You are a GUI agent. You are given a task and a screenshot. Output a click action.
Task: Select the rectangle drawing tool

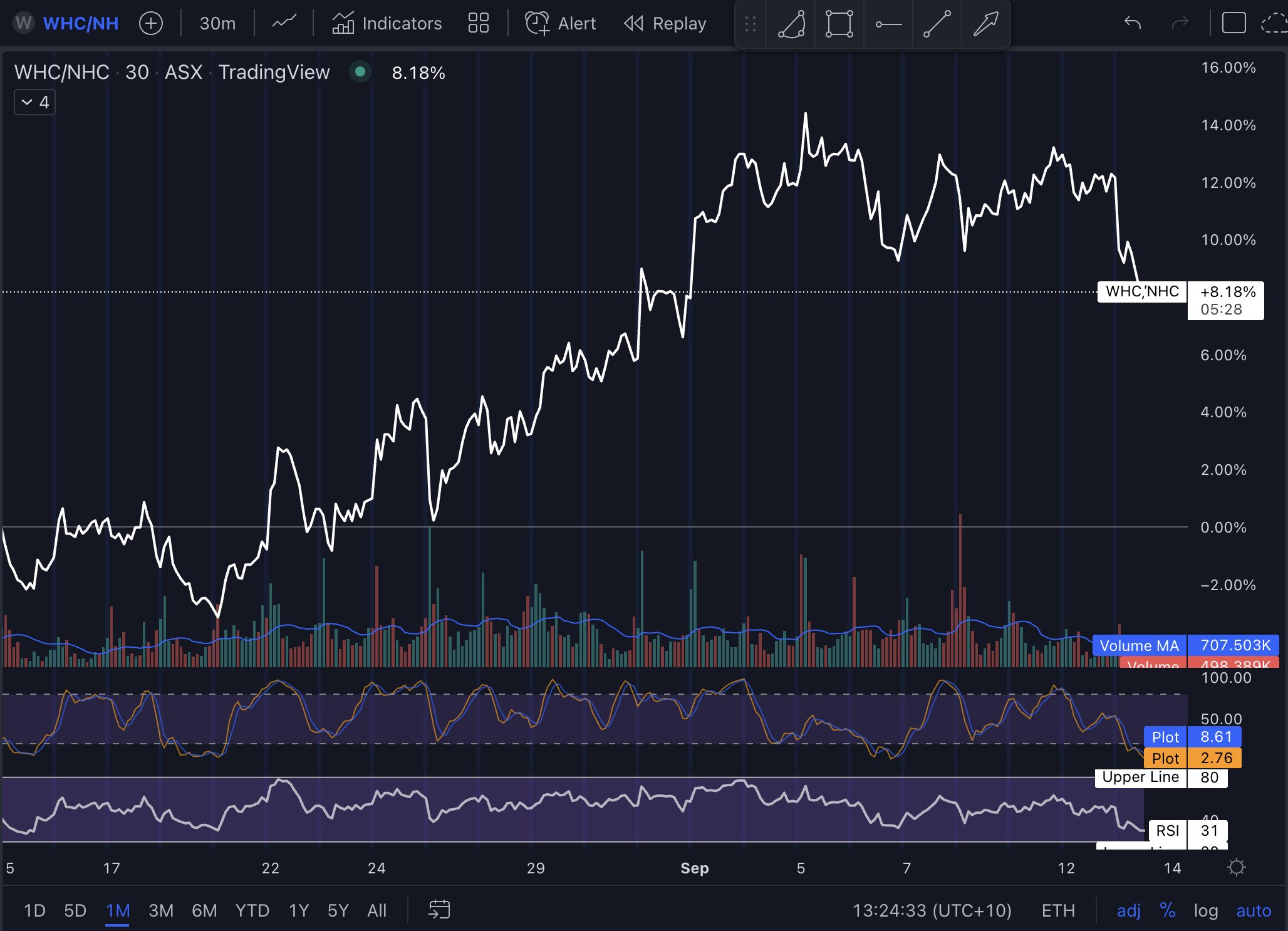tap(839, 24)
